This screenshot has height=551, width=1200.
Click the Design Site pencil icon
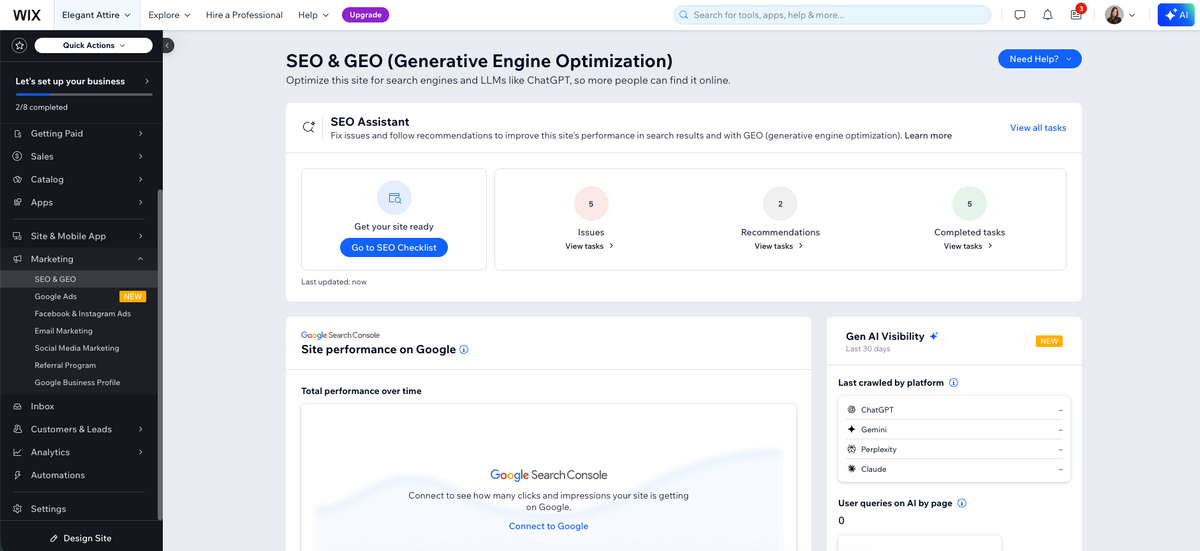click(54, 538)
